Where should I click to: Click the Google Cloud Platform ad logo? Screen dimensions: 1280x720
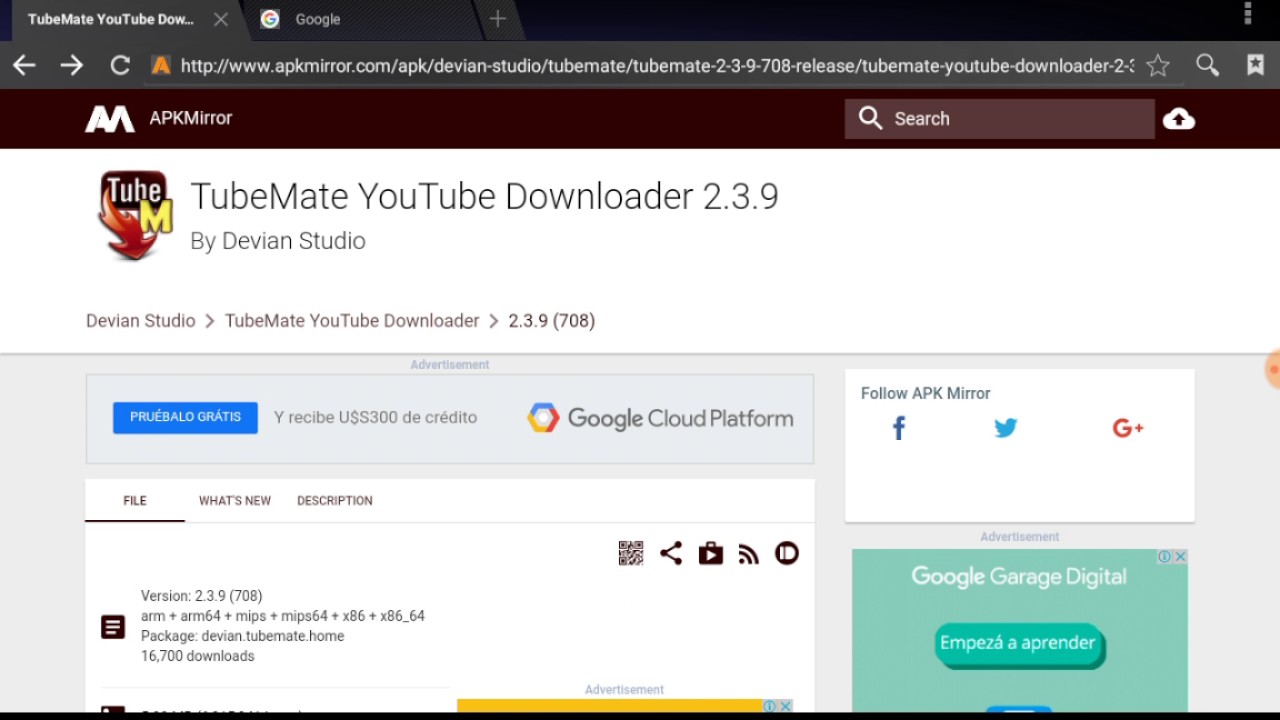coord(660,418)
